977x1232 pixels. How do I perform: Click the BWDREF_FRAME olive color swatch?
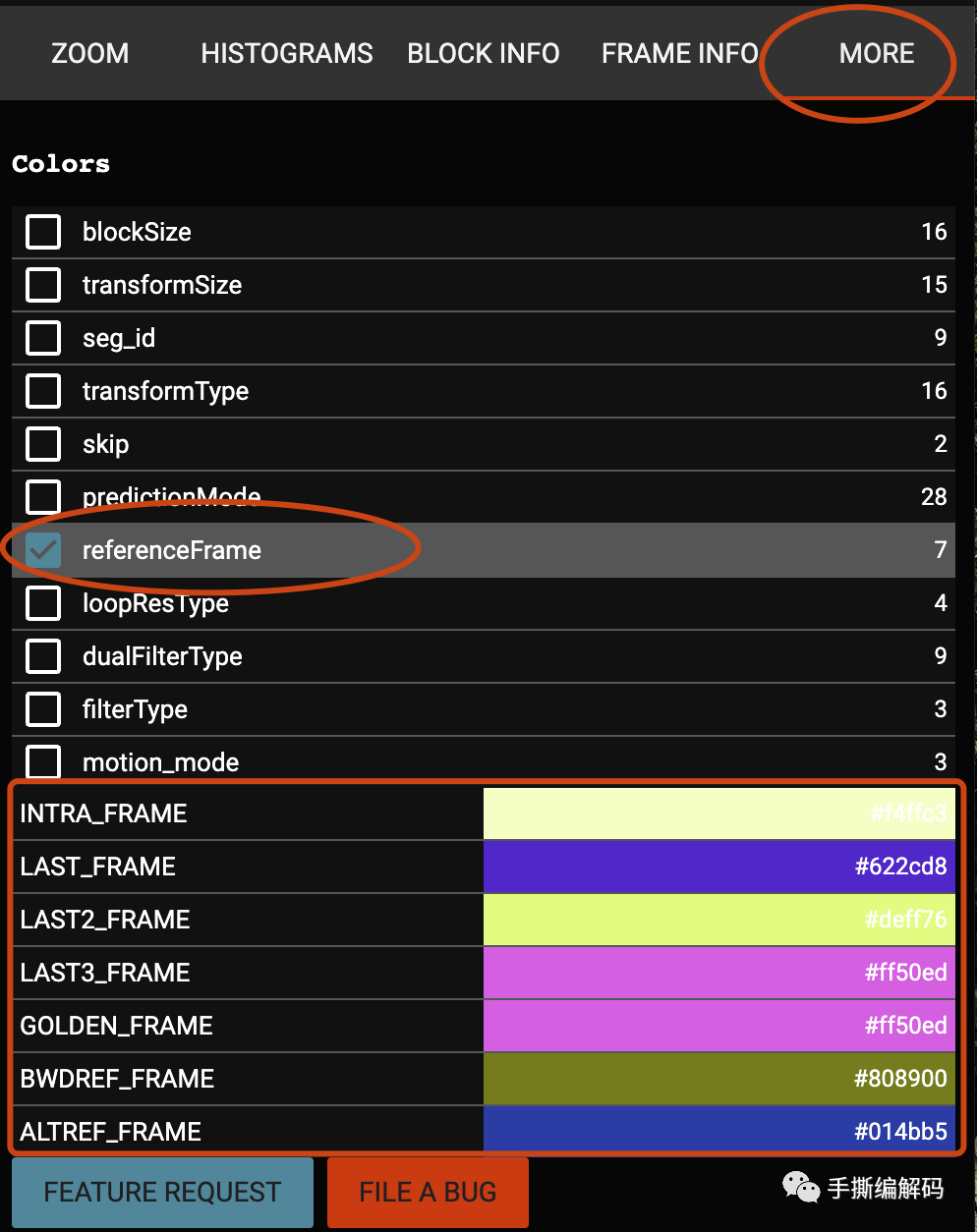(x=718, y=1079)
